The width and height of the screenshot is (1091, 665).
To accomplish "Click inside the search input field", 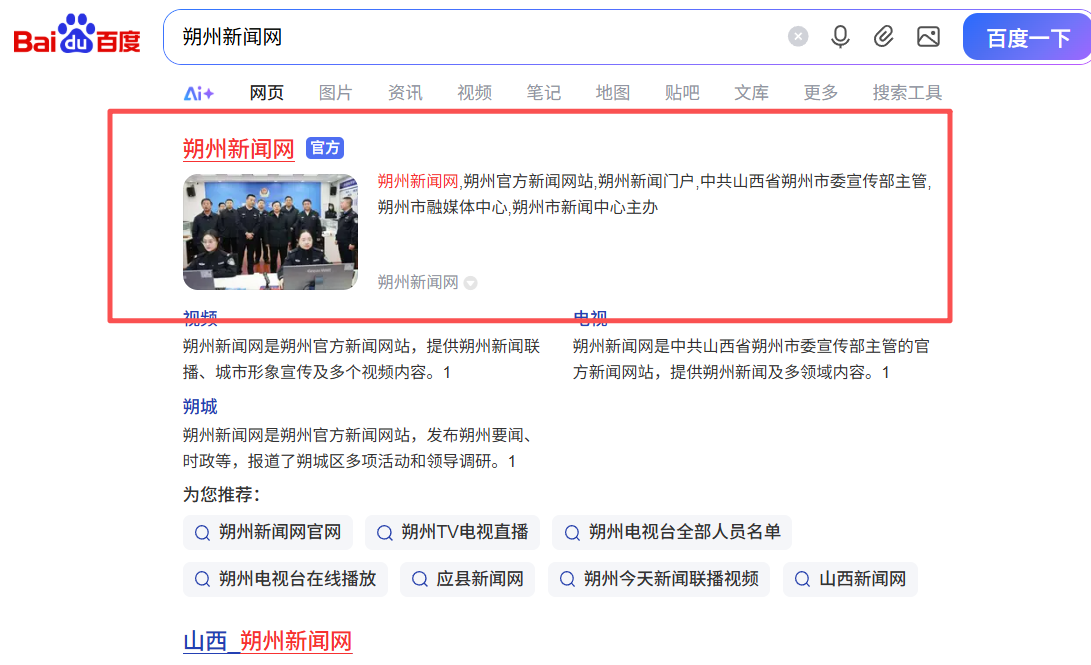I will point(450,36).
